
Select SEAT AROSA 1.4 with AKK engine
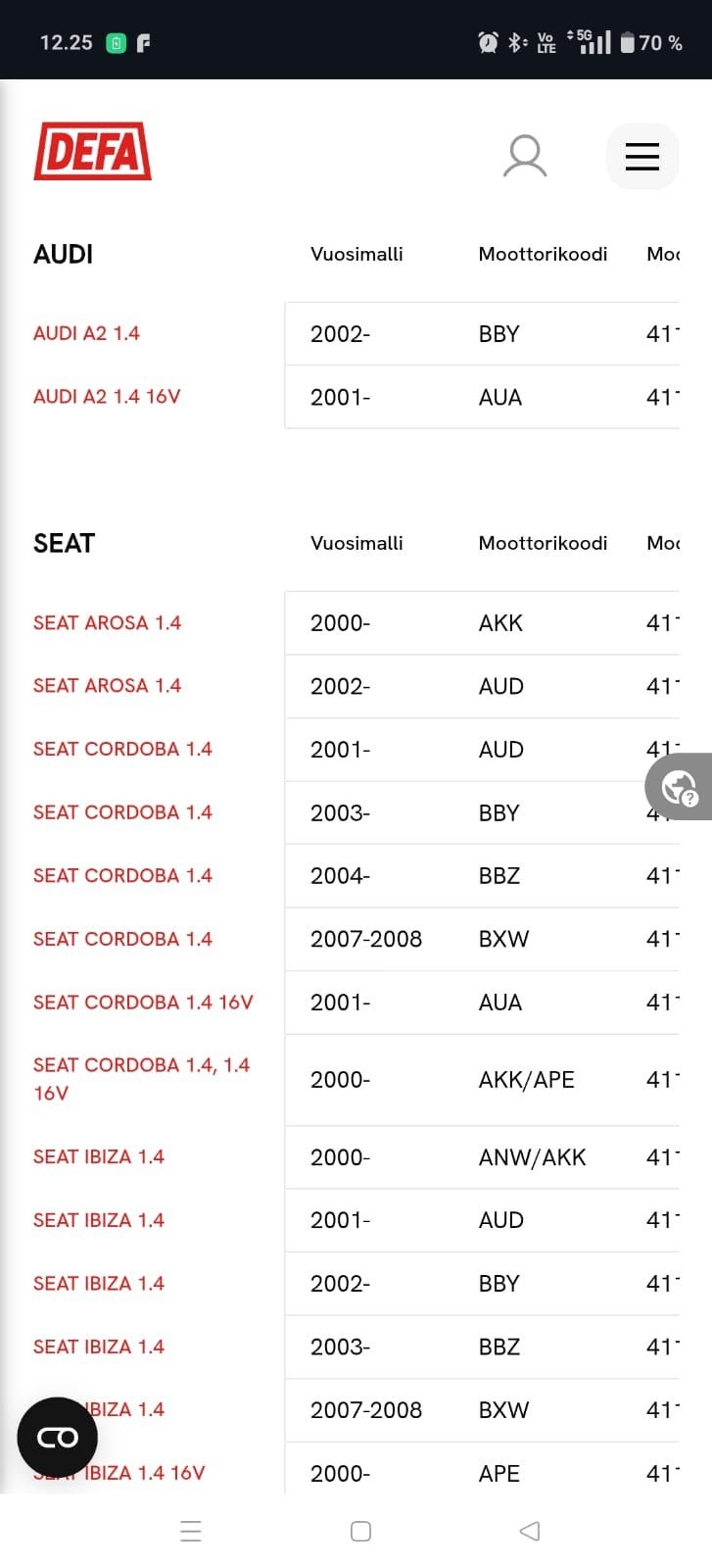point(107,622)
